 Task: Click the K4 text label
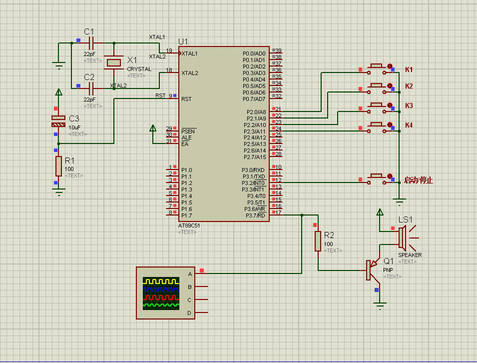(x=409, y=125)
